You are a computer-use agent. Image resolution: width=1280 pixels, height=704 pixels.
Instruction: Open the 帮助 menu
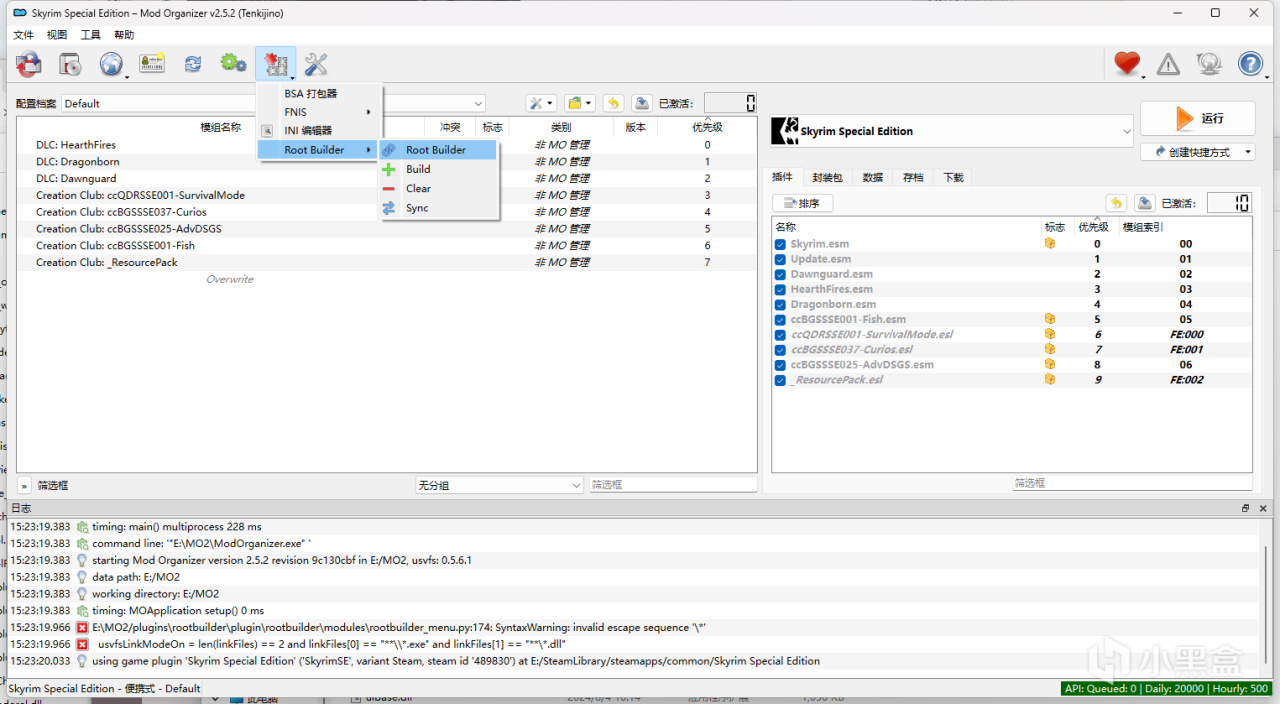pyautogui.click(x=124, y=35)
